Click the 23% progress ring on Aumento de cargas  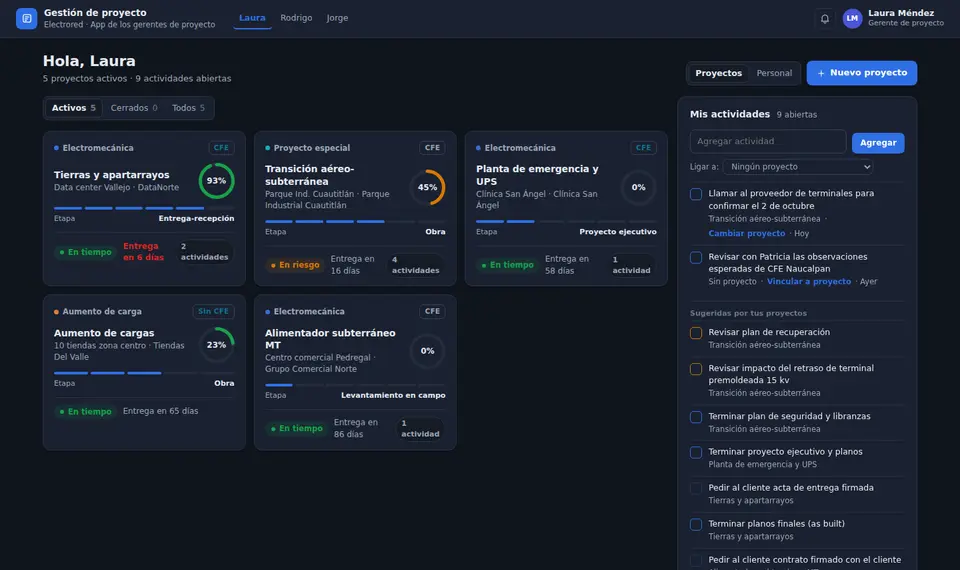pyautogui.click(x=216, y=345)
